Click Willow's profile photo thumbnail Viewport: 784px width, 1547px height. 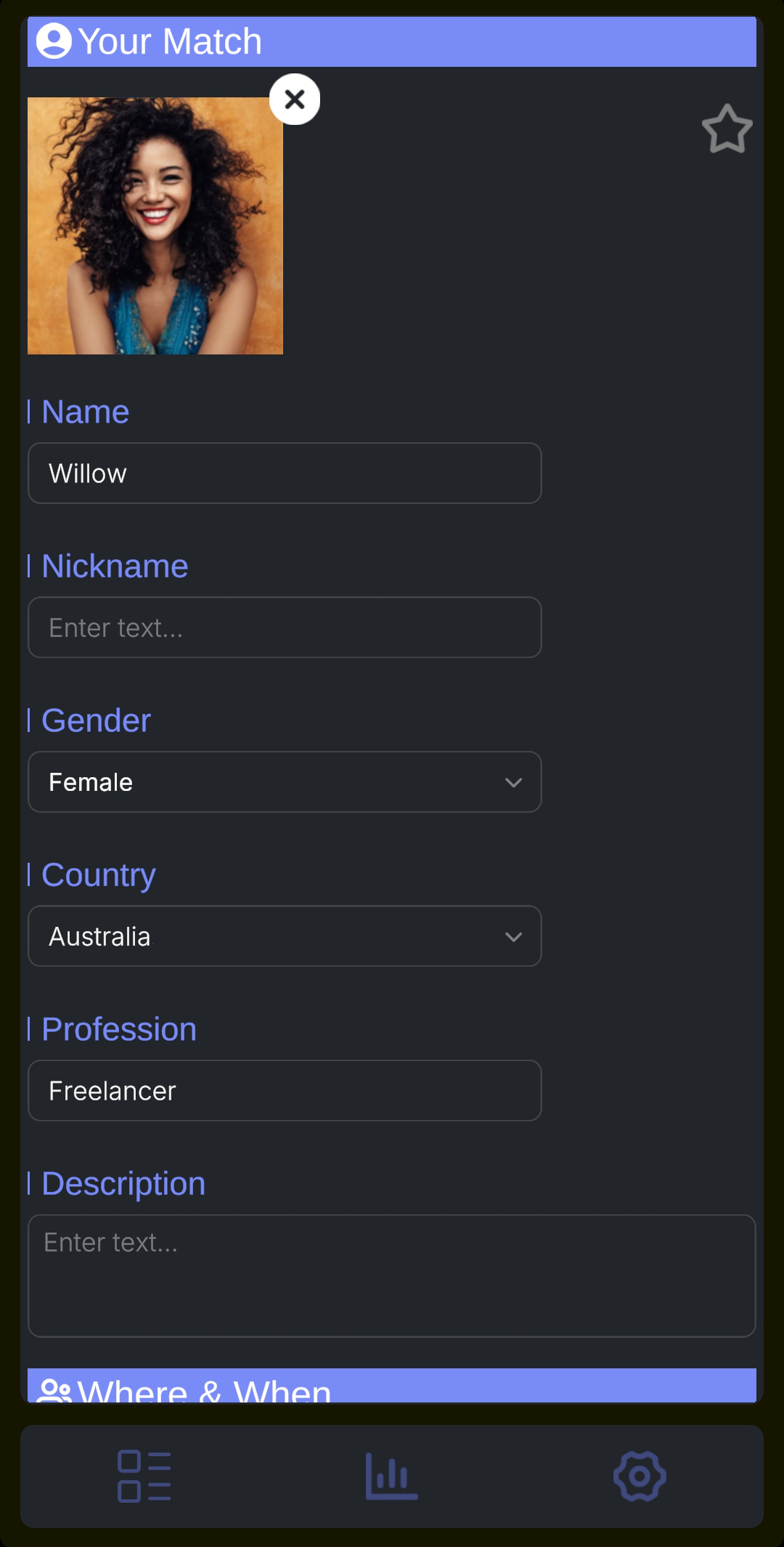click(x=155, y=226)
